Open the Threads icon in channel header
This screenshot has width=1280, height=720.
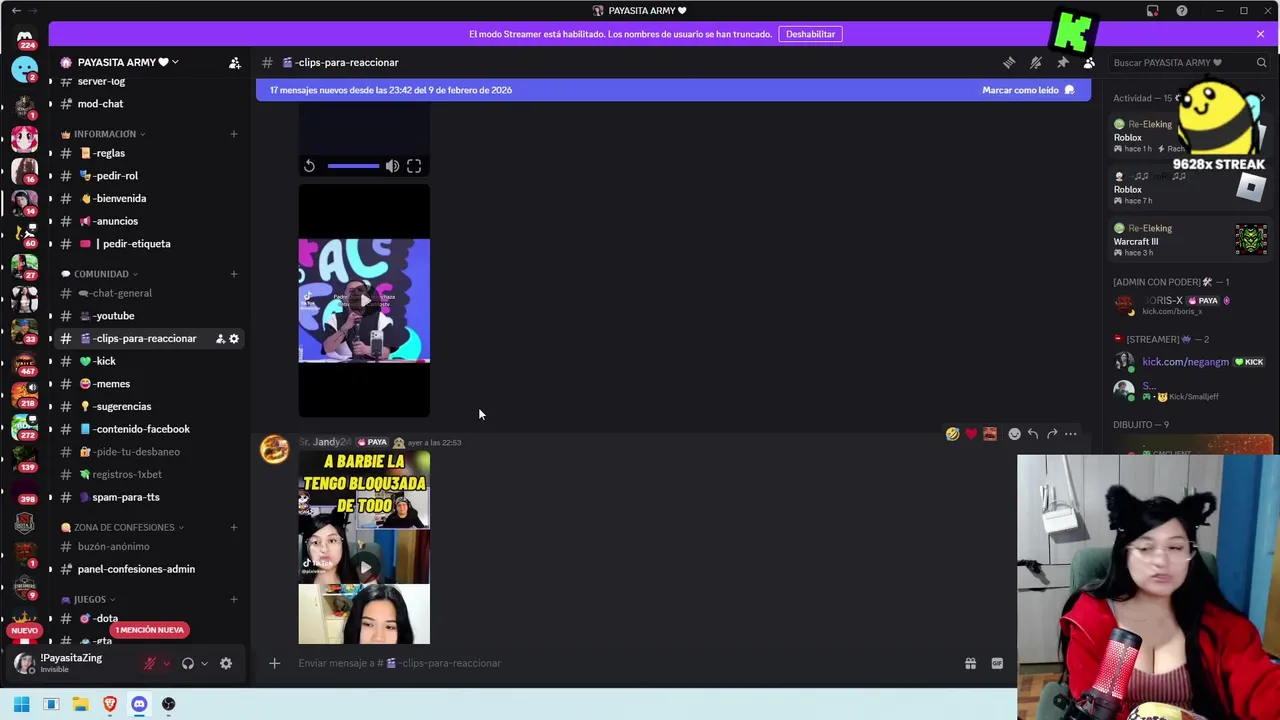(x=1009, y=62)
